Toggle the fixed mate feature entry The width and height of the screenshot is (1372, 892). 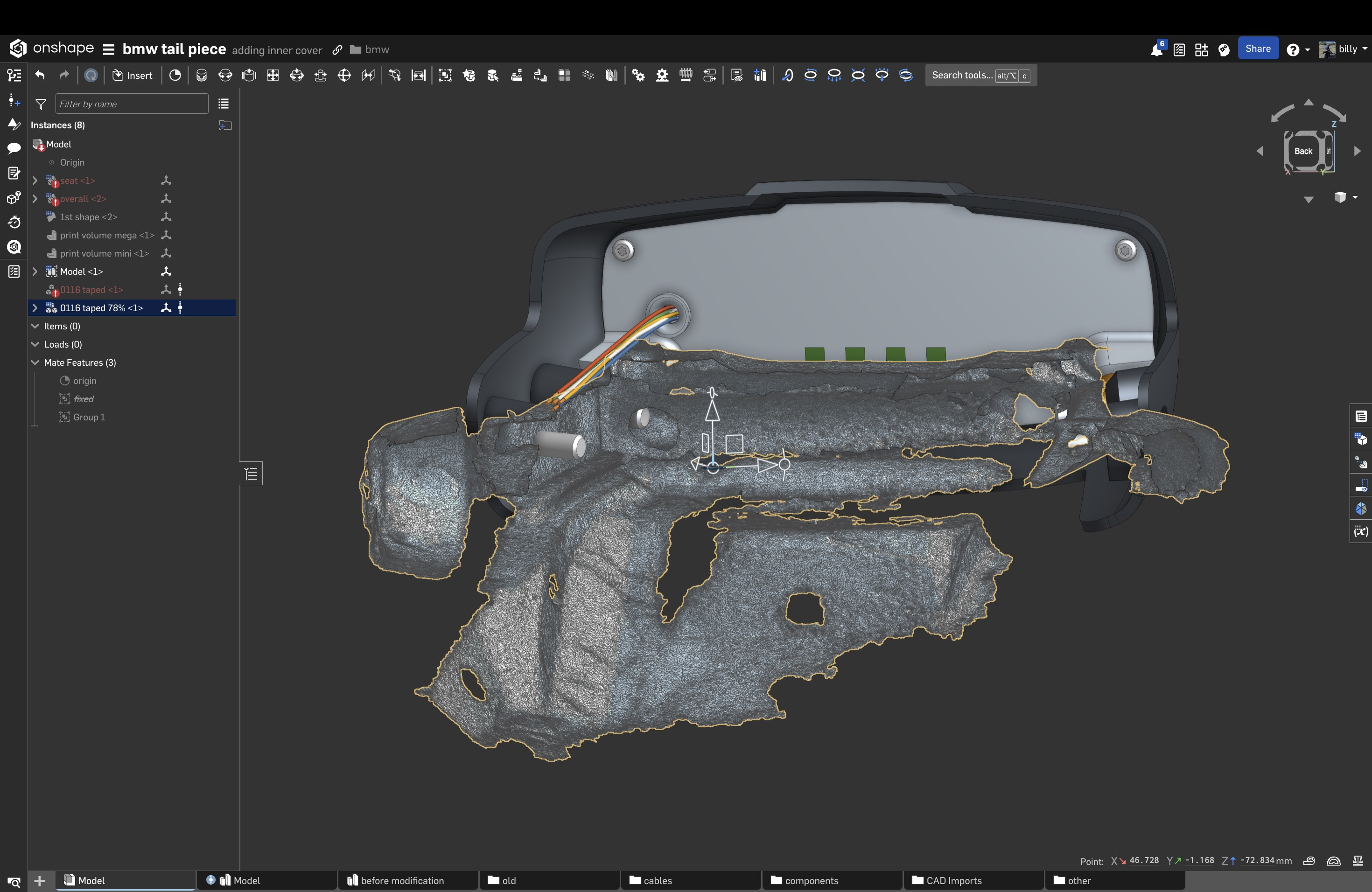[x=83, y=399]
